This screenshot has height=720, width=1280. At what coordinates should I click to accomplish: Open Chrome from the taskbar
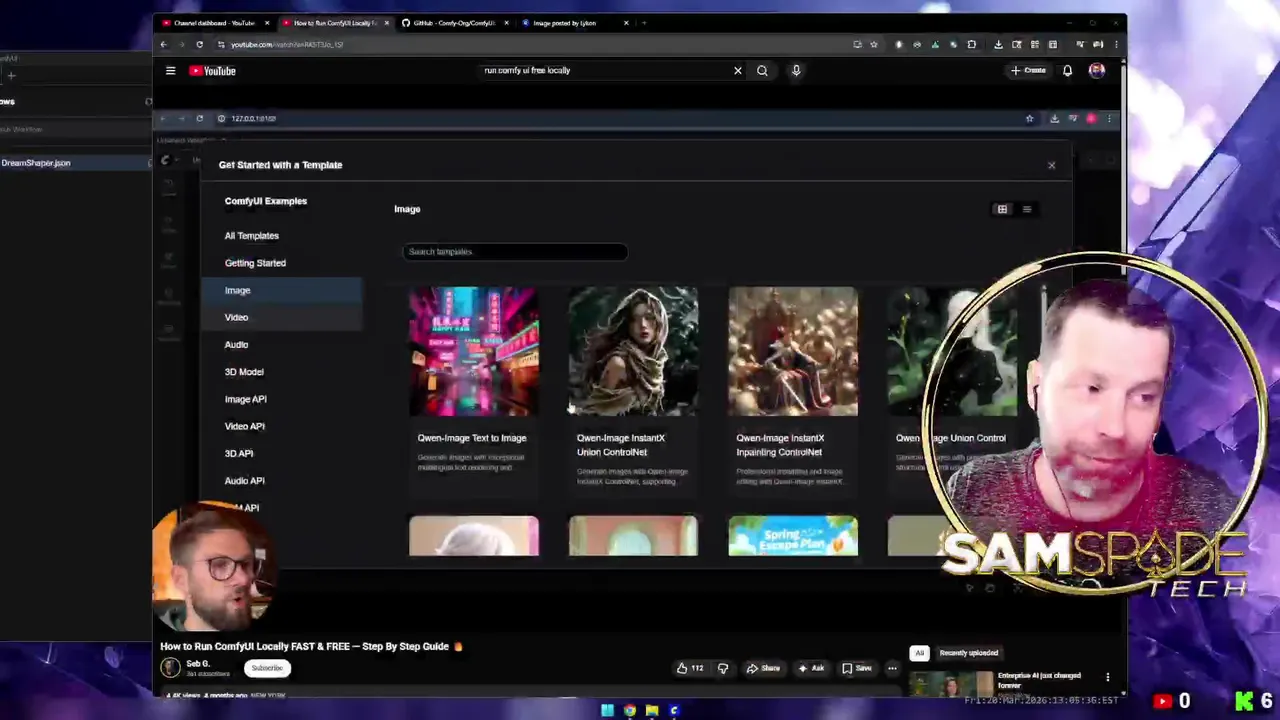629,711
